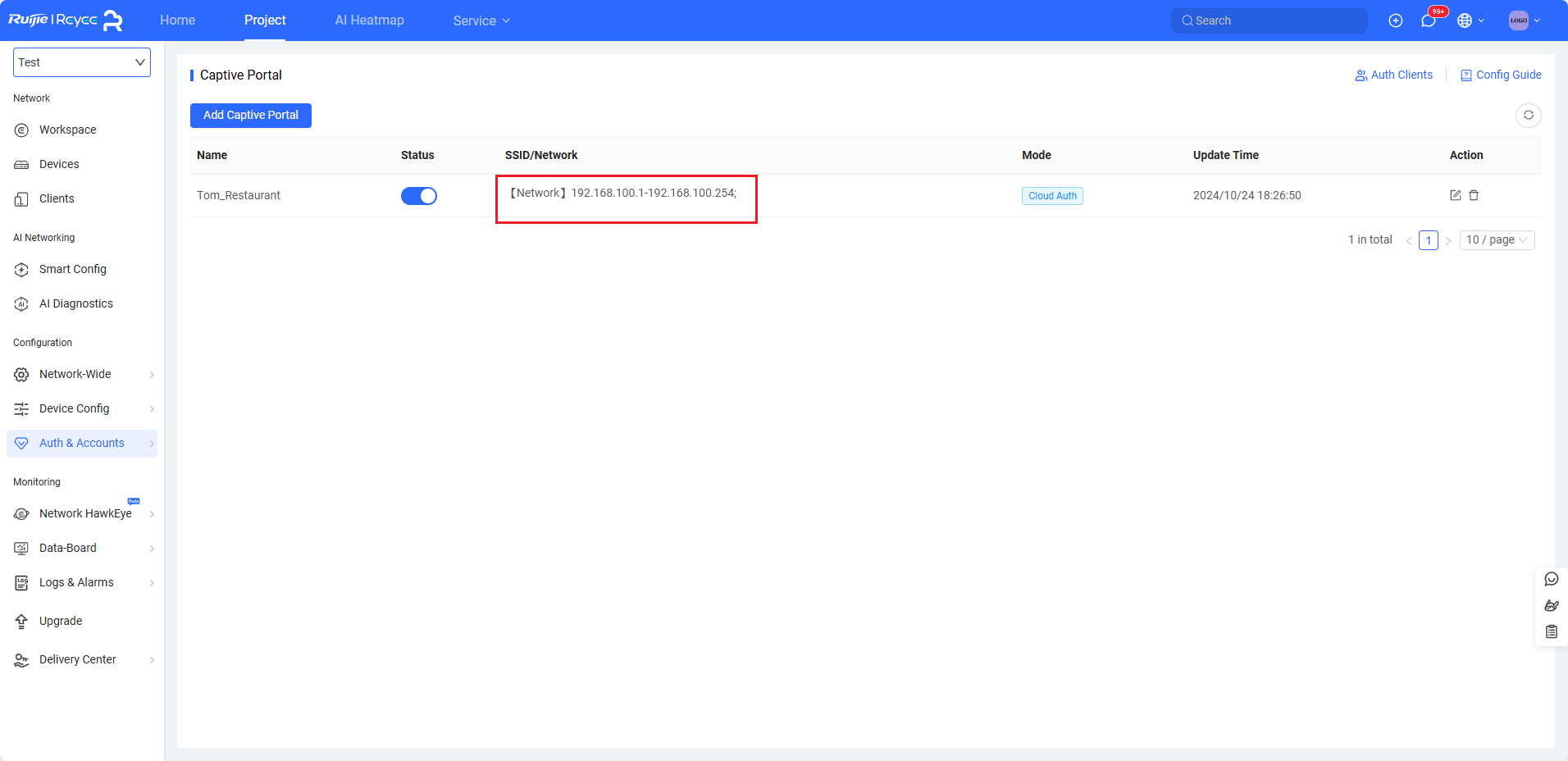Open the language globe icon
The image size is (1568, 761).
[x=1465, y=21]
